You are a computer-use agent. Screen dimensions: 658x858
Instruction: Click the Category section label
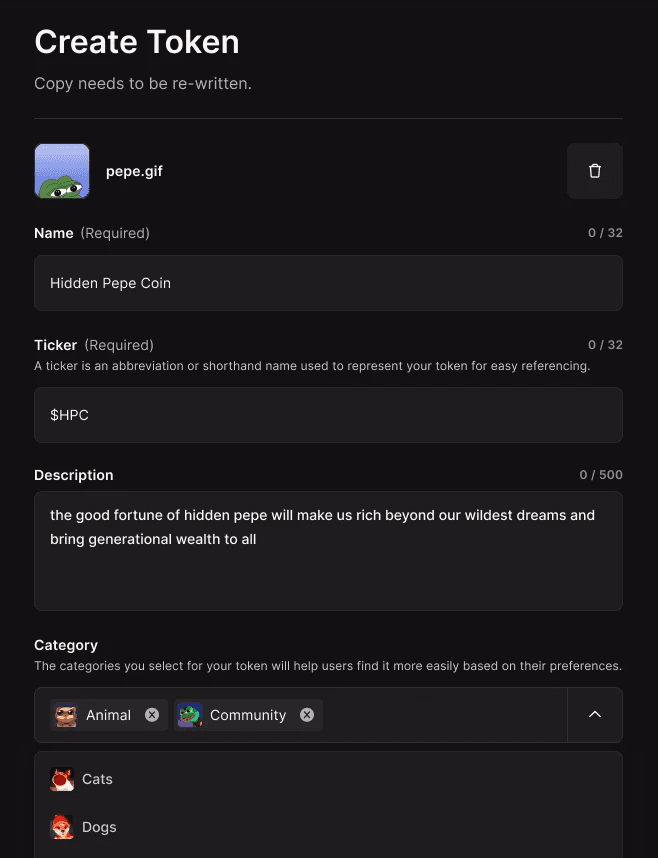click(66, 645)
